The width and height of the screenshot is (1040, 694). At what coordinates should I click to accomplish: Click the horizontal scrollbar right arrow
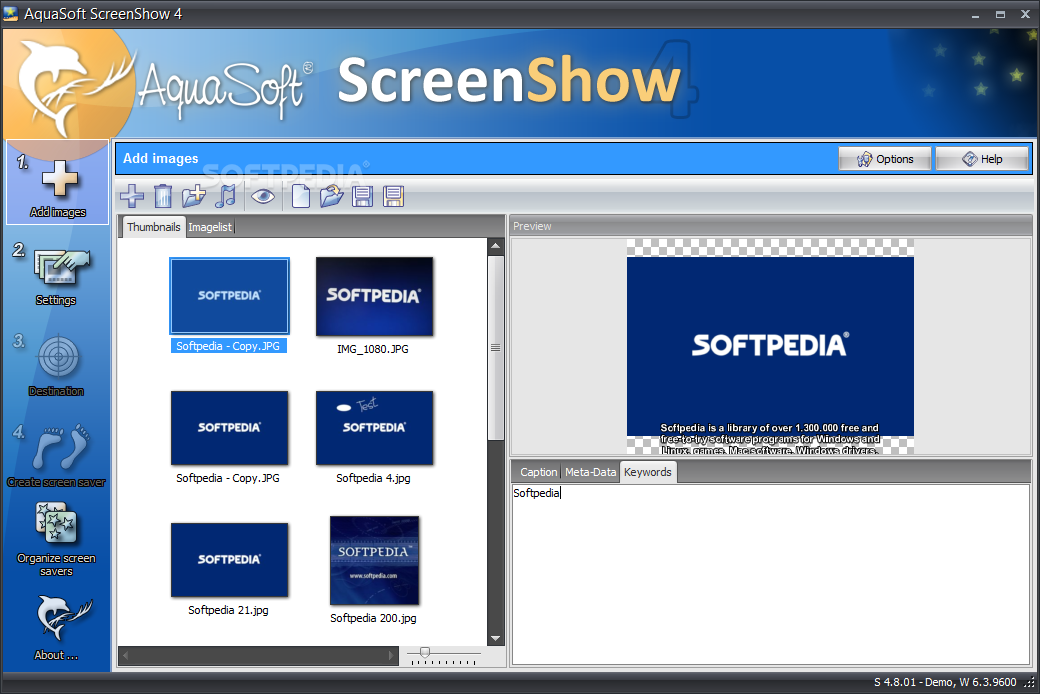[391, 656]
